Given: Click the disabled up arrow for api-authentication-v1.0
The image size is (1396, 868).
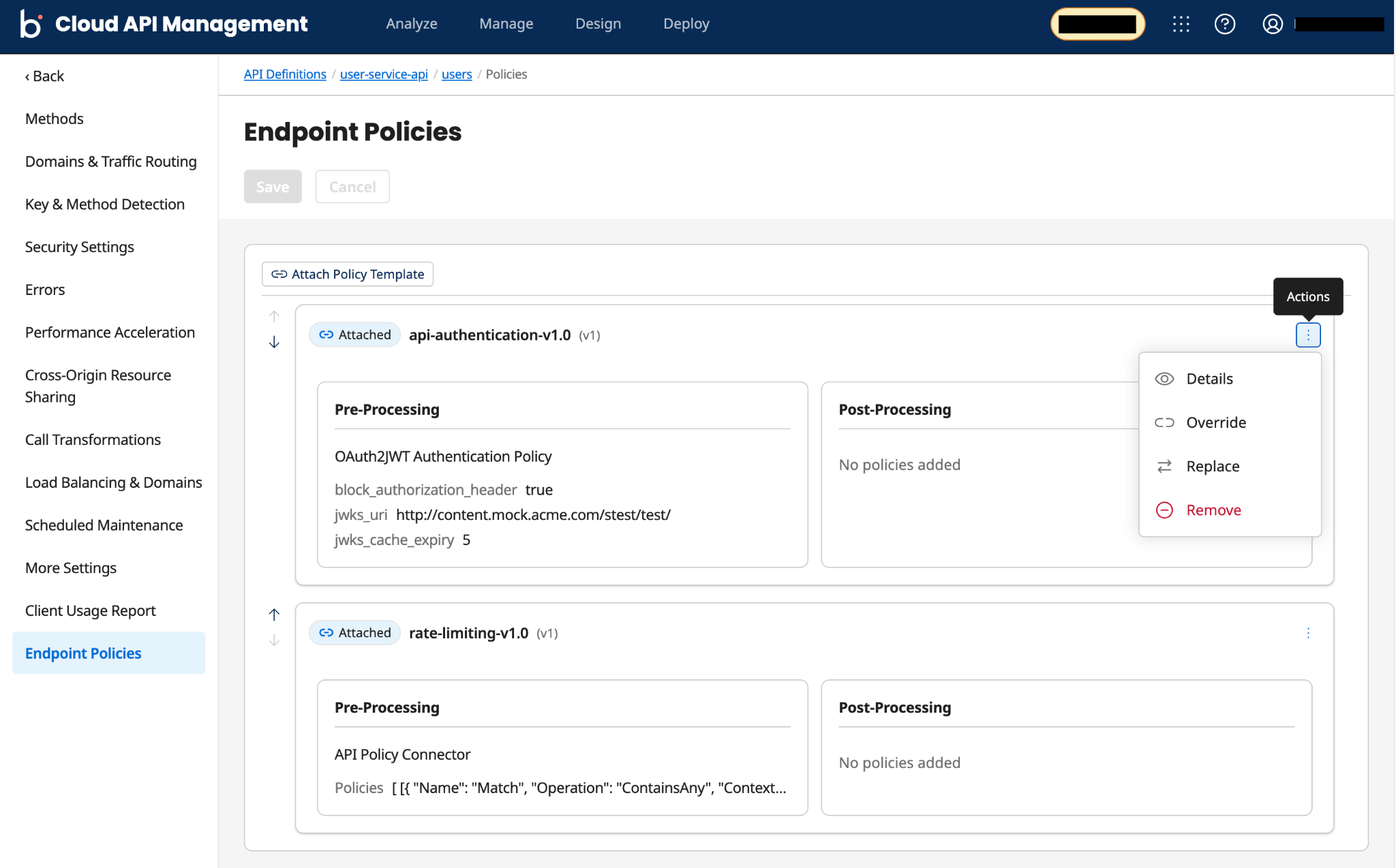Looking at the screenshot, I should tap(274, 316).
